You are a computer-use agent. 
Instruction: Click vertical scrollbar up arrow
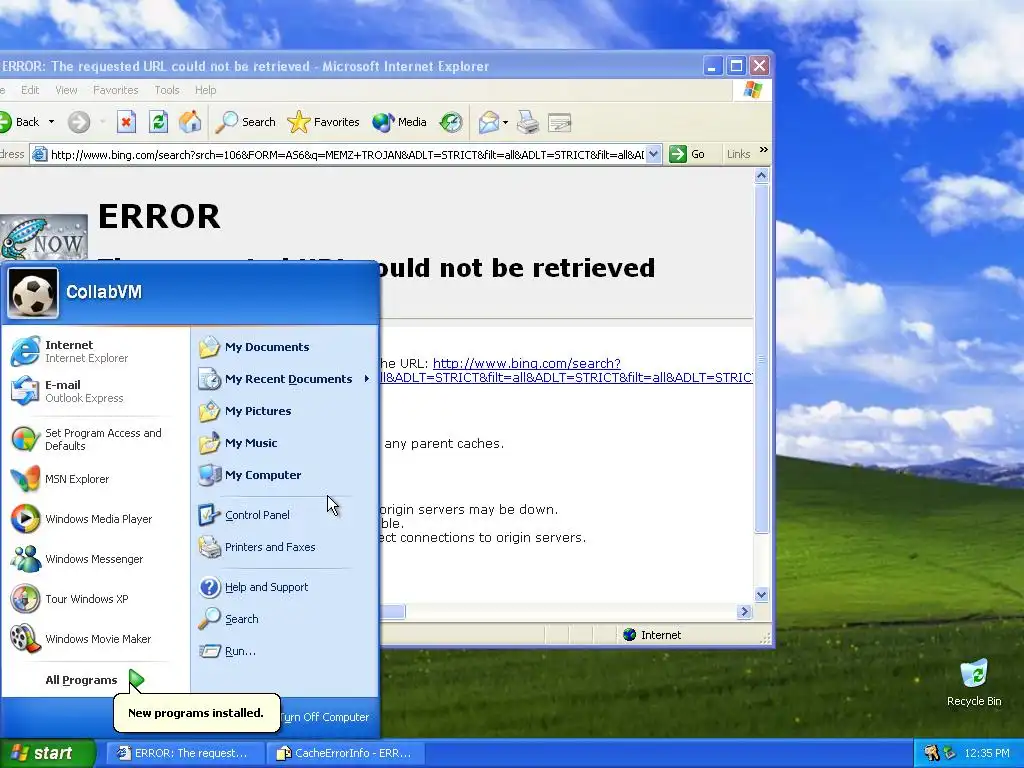pos(761,176)
